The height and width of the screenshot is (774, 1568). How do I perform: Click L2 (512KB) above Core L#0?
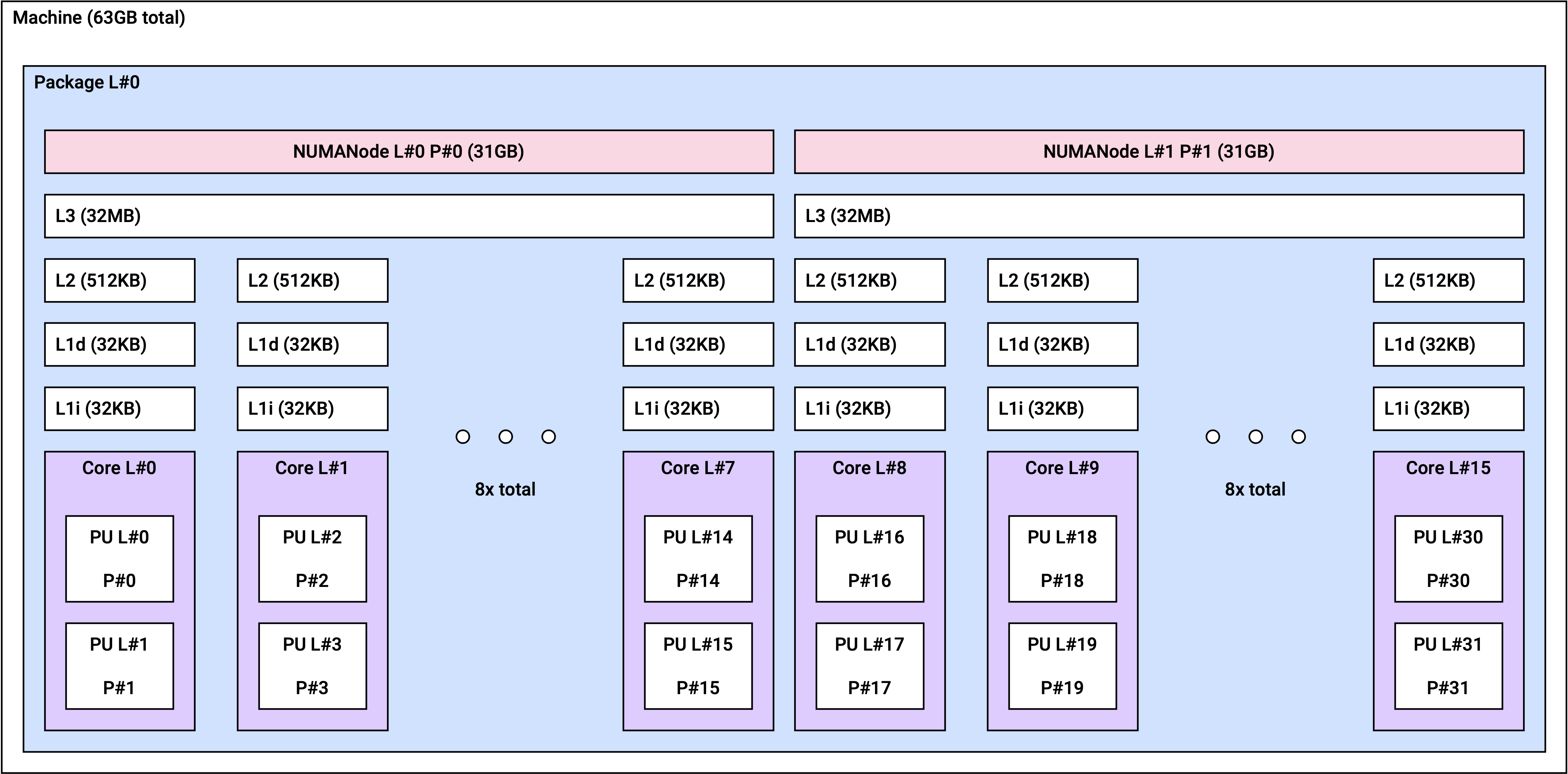click(119, 280)
